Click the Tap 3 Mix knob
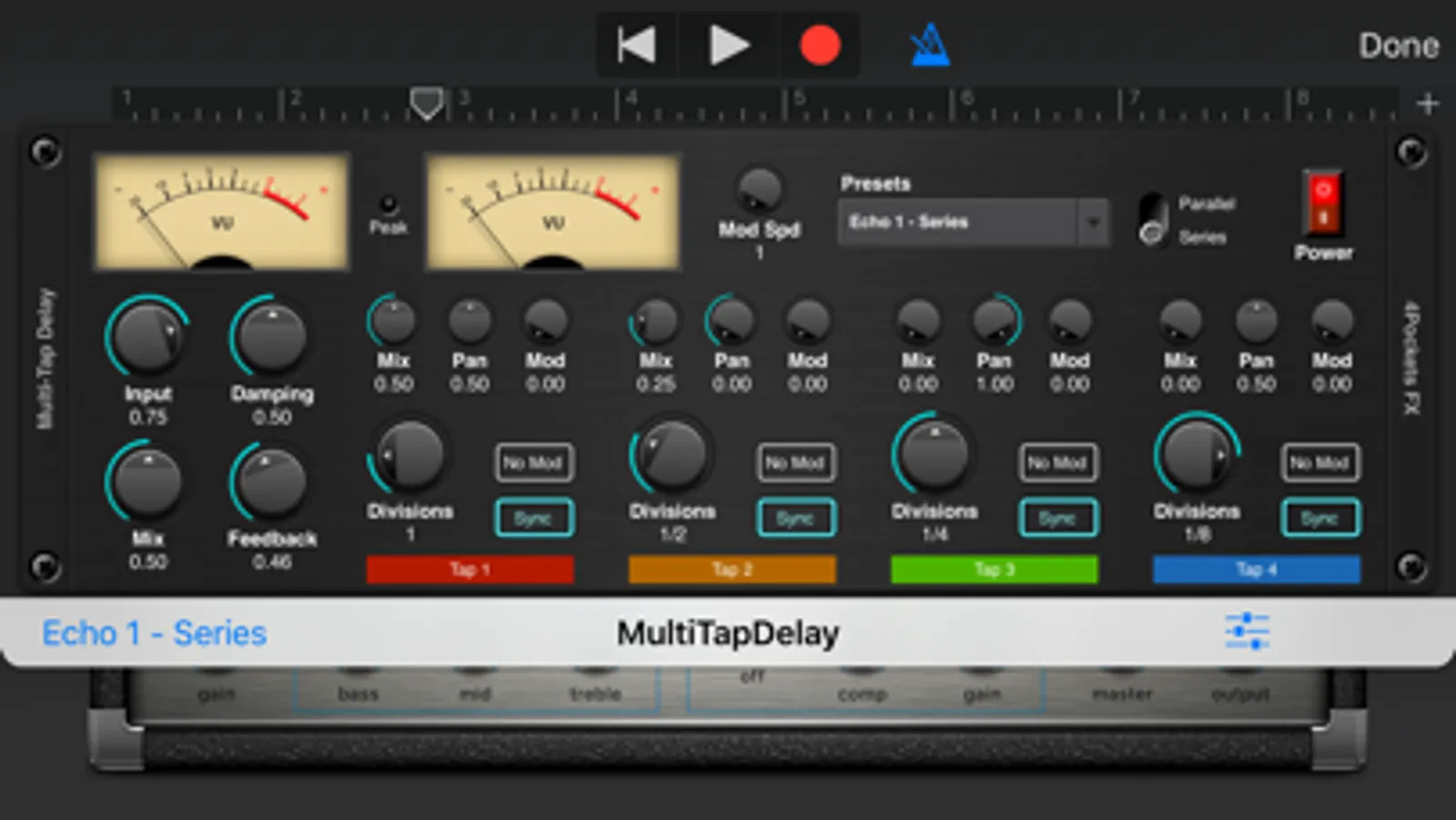Image resolution: width=1456 pixels, height=820 pixels. point(918,320)
